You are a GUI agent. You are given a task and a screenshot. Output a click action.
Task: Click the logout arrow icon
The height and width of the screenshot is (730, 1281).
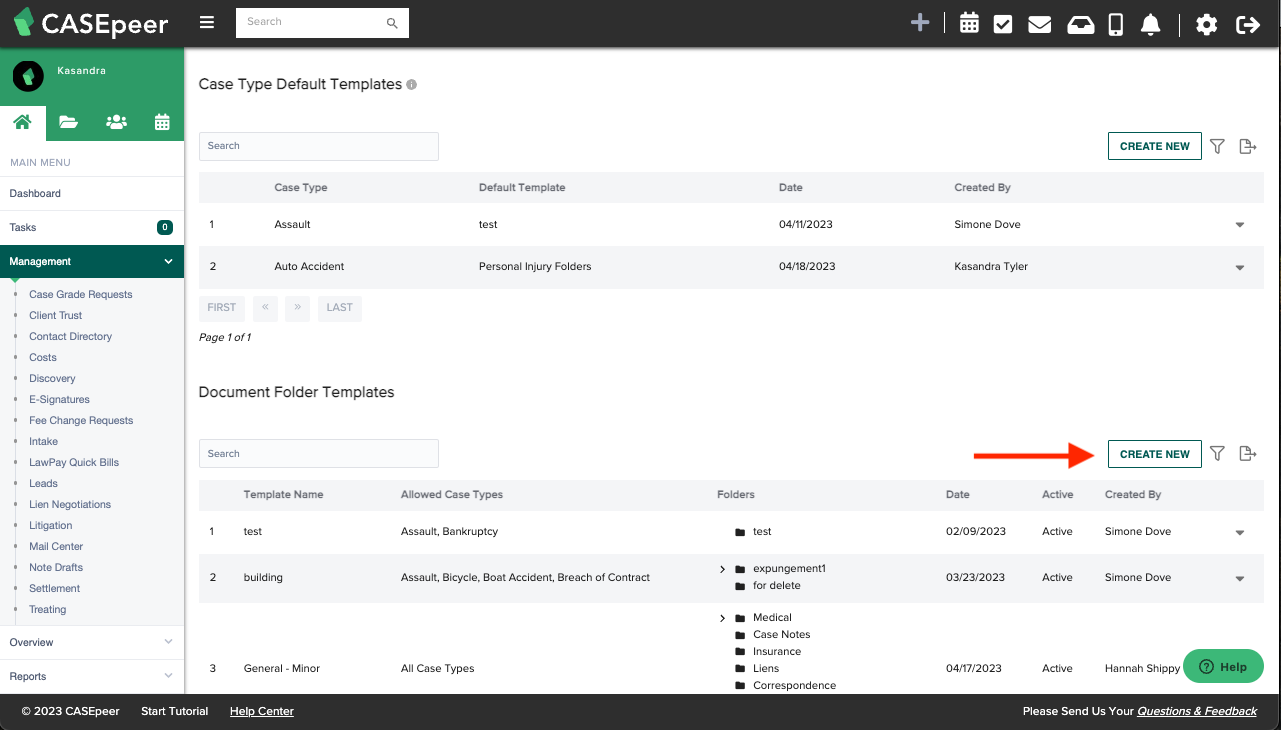pyautogui.click(x=1247, y=24)
